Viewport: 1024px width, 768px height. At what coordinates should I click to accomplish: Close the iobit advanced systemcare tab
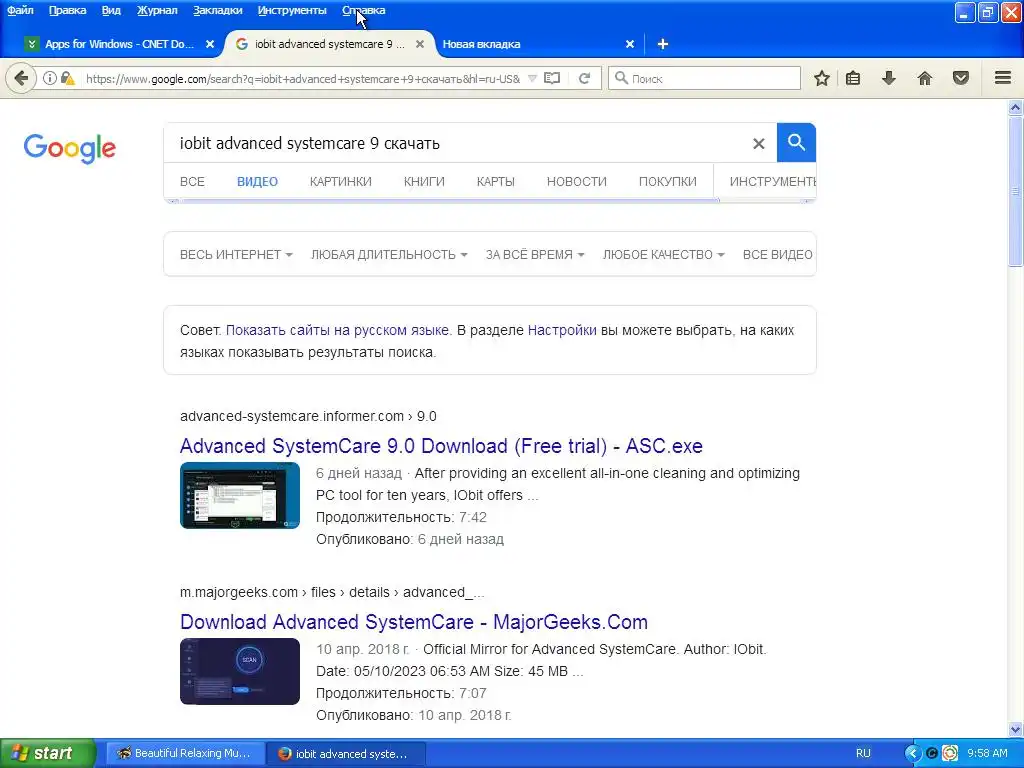420,44
